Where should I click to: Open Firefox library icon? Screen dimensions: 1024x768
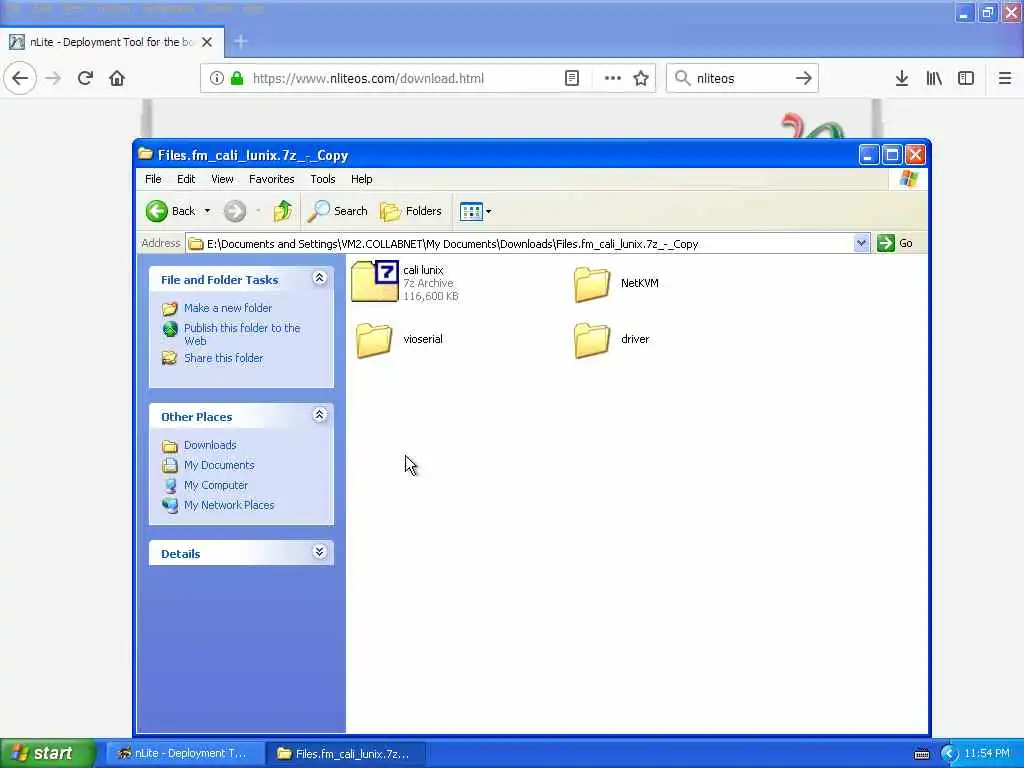[934, 78]
